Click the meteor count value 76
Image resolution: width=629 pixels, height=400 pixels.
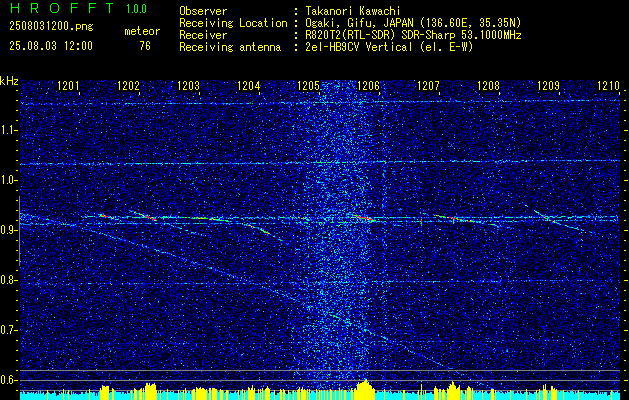point(145,46)
